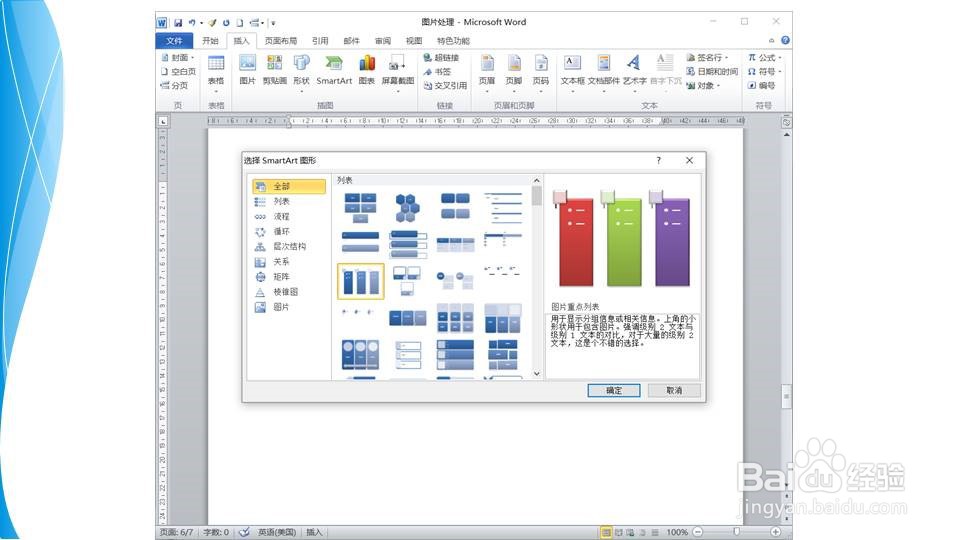Screen dimensions: 960x540
Task: Click the SmartArt ribbon icon
Action: coord(334,70)
